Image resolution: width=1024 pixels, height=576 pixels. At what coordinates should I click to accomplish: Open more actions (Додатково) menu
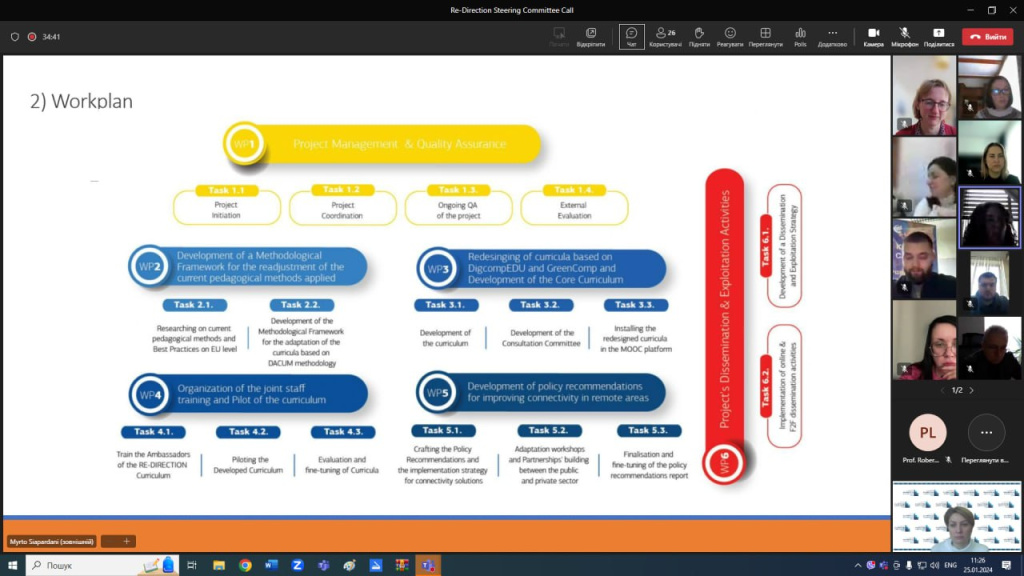pos(832,37)
